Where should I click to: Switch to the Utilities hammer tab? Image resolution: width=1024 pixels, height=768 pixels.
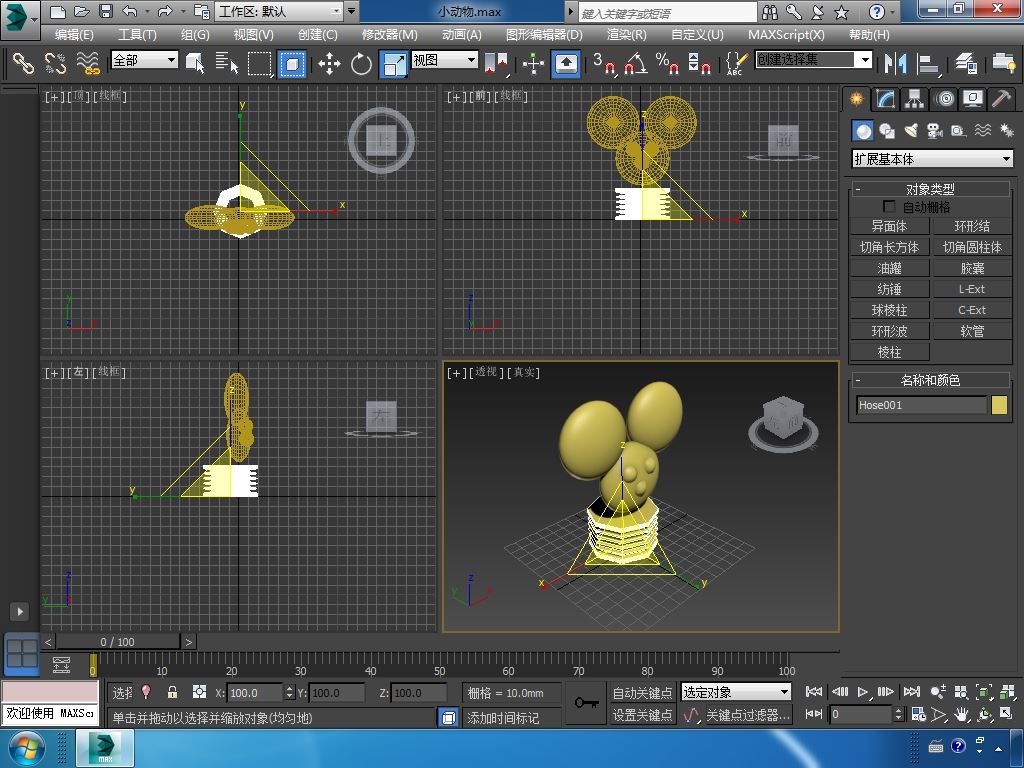(1001, 99)
